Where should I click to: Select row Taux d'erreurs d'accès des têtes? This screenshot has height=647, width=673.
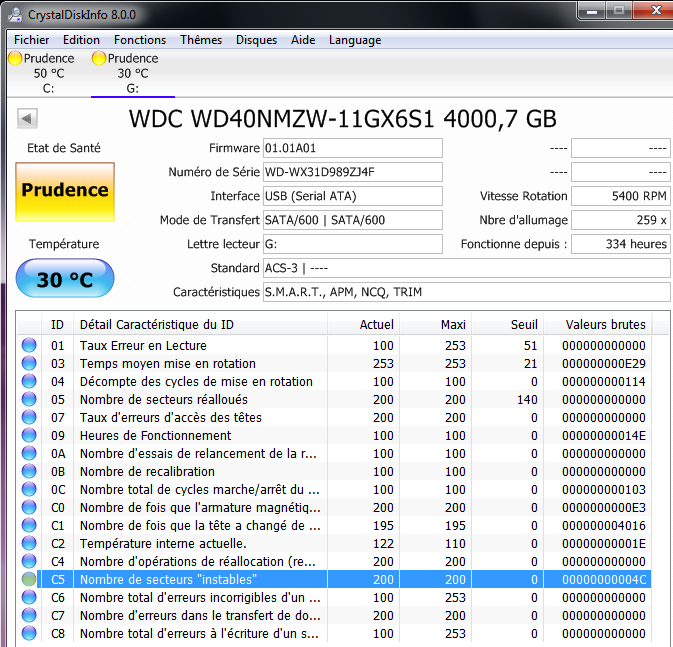point(334,417)
